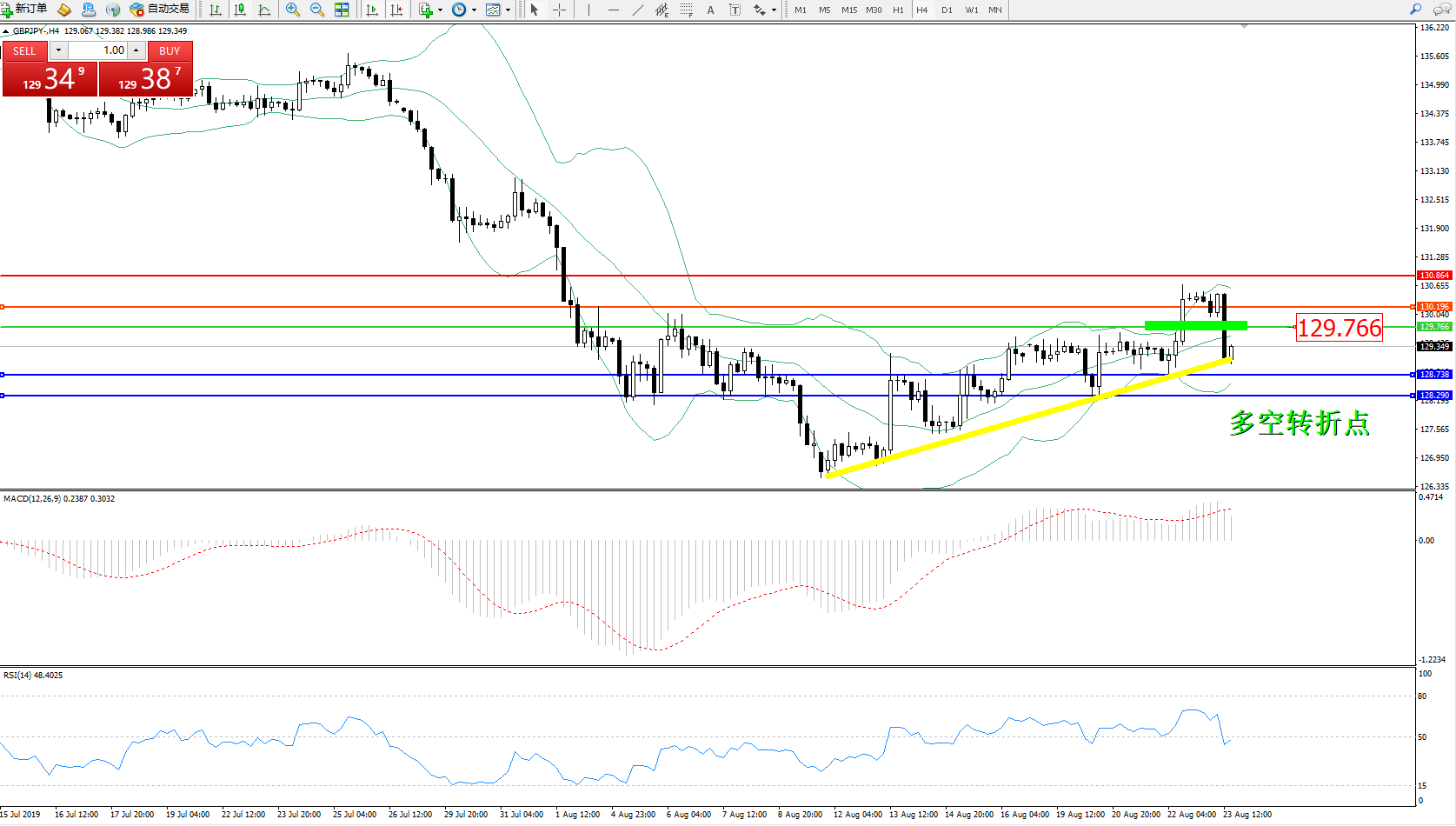Select the crosshair tool
The height and width of the screenshot is (826, 1456).
559,10
